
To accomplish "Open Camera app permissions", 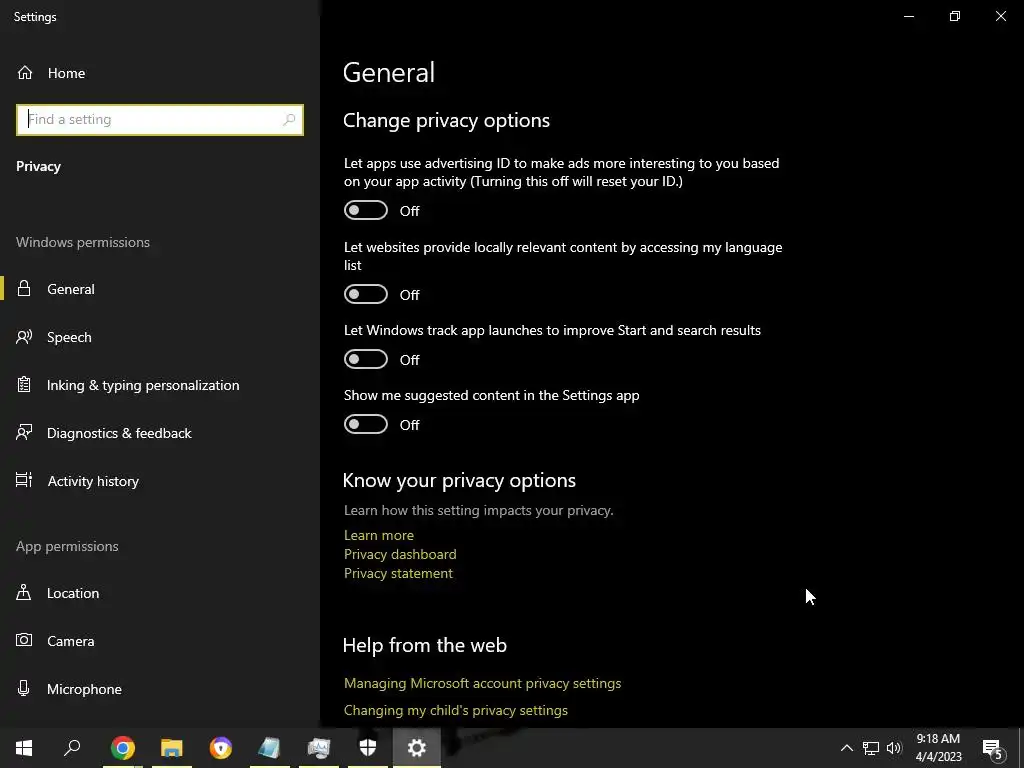I will (x=160, y=641).
